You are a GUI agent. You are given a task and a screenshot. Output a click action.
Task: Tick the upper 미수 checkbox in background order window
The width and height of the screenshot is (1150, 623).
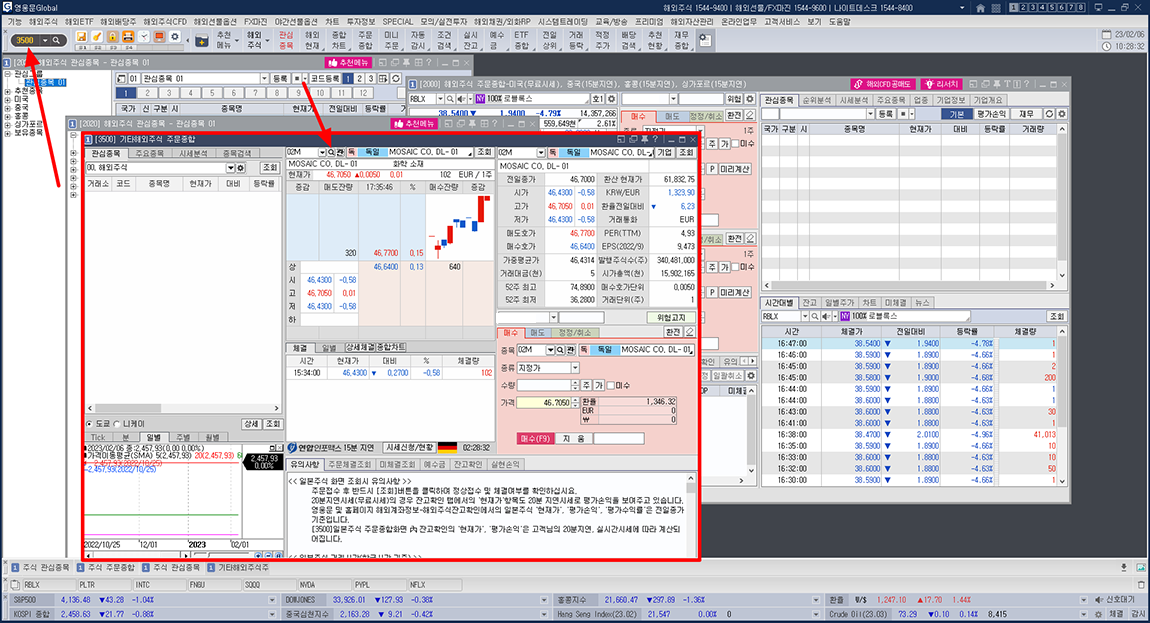[x=736, y=144]
